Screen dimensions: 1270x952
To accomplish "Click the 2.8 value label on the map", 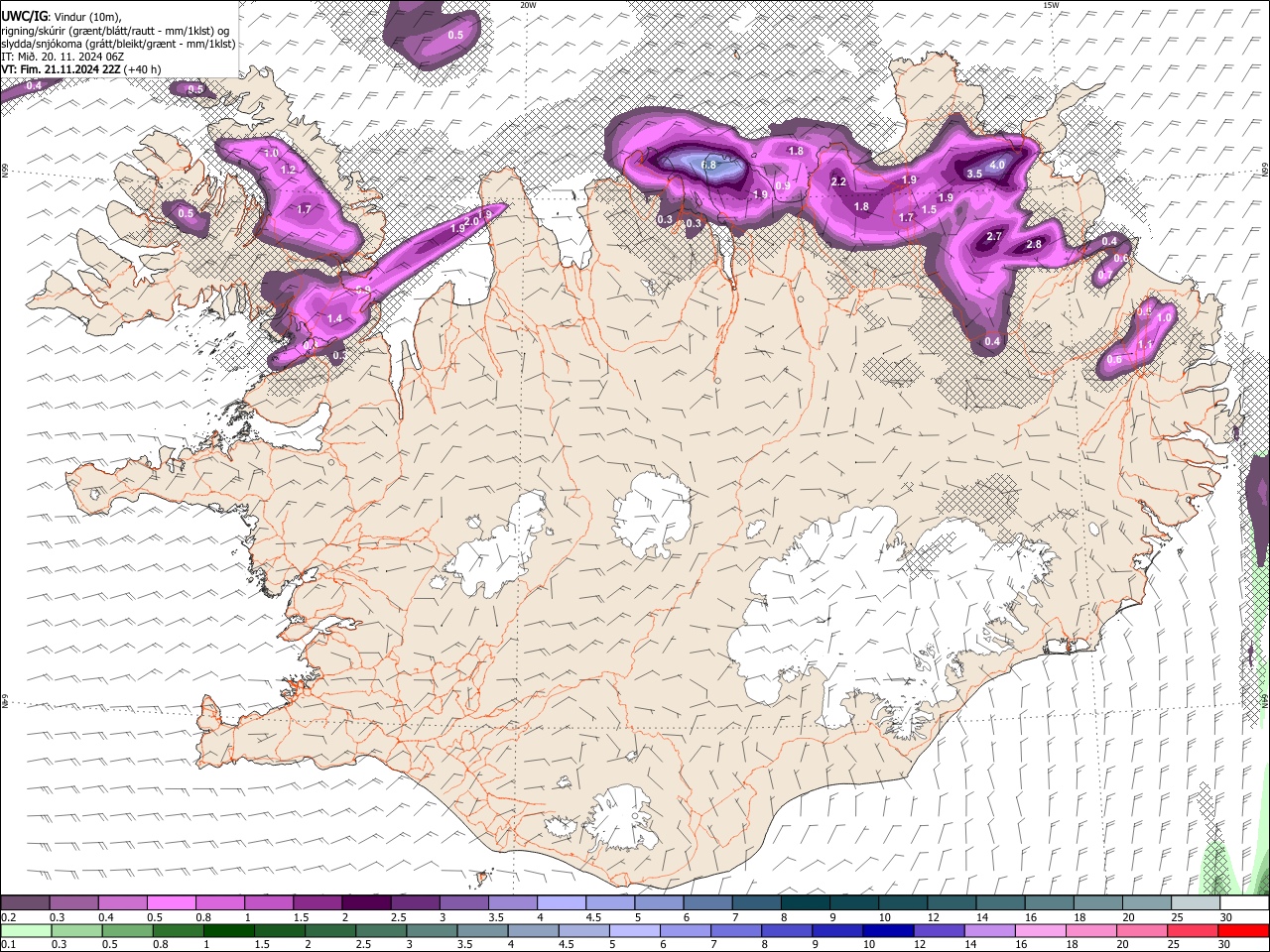I will click(x=1034, y=244).
